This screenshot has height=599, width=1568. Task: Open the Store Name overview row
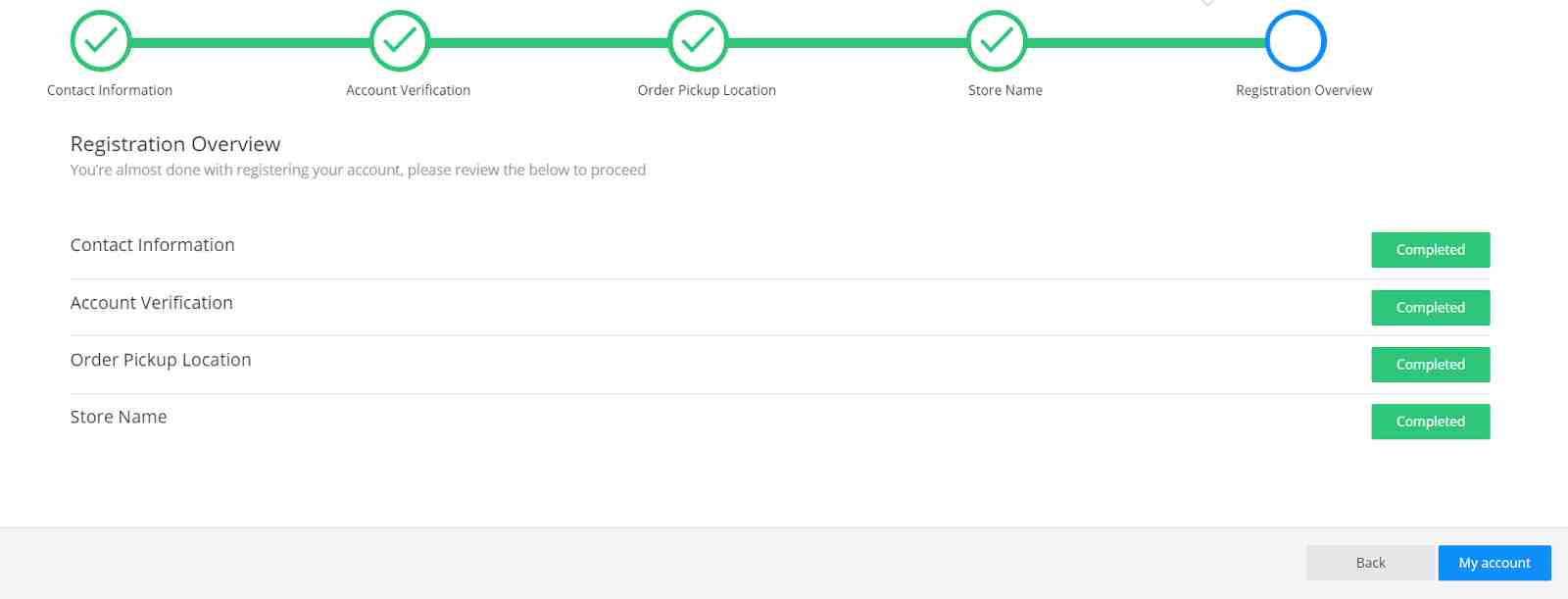pyautogui.click(x=119, y=417)
